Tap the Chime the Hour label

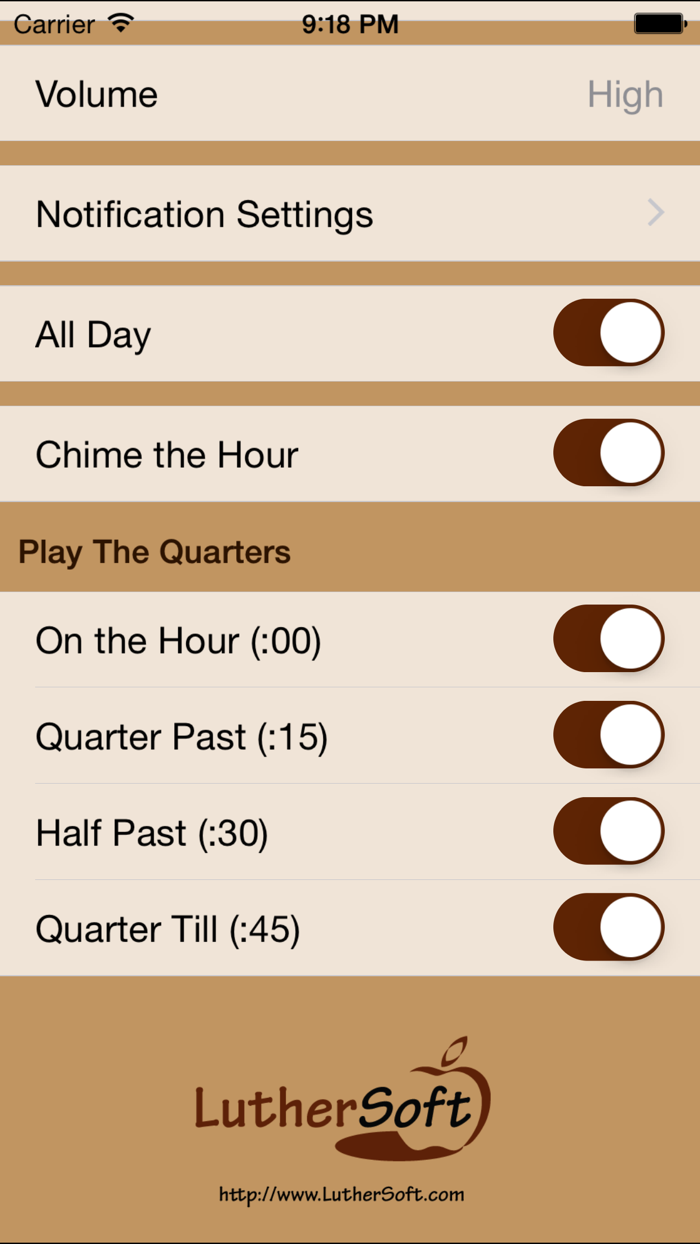point(167,455)
